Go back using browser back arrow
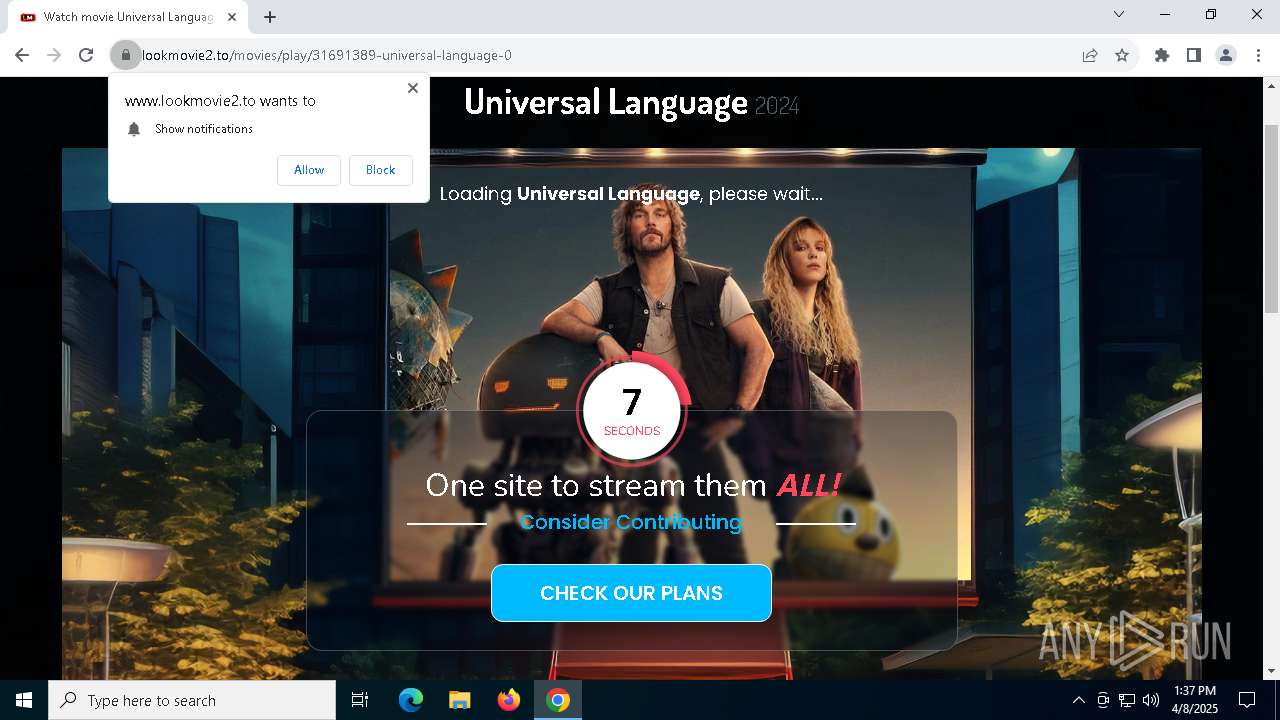Viewport: 1280px width, 720px height. click(x=22, y=55)
